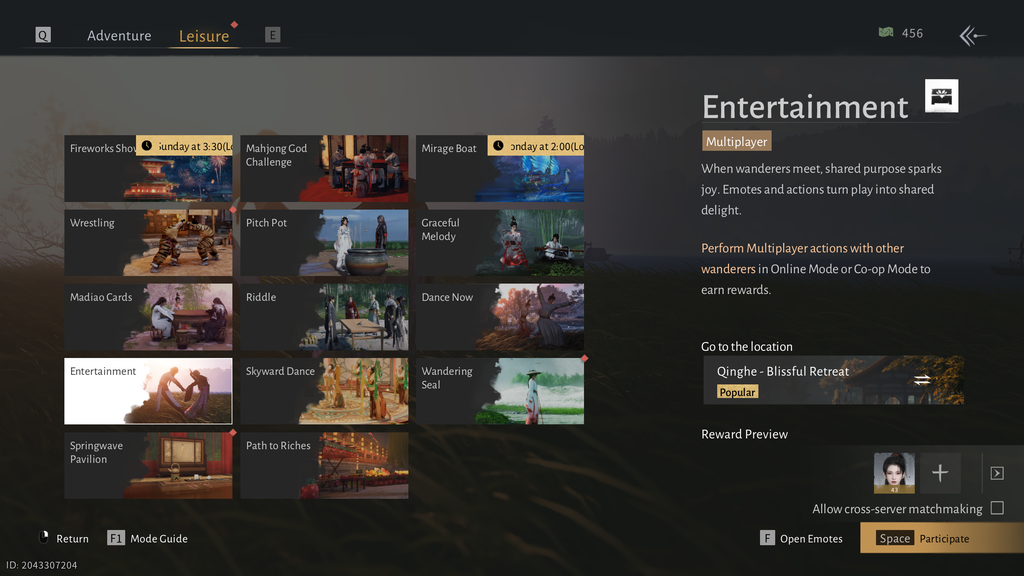This screenshot has height=576, width=1024.
Task: Switch to the Adventure tab
Action: point(119,35)
